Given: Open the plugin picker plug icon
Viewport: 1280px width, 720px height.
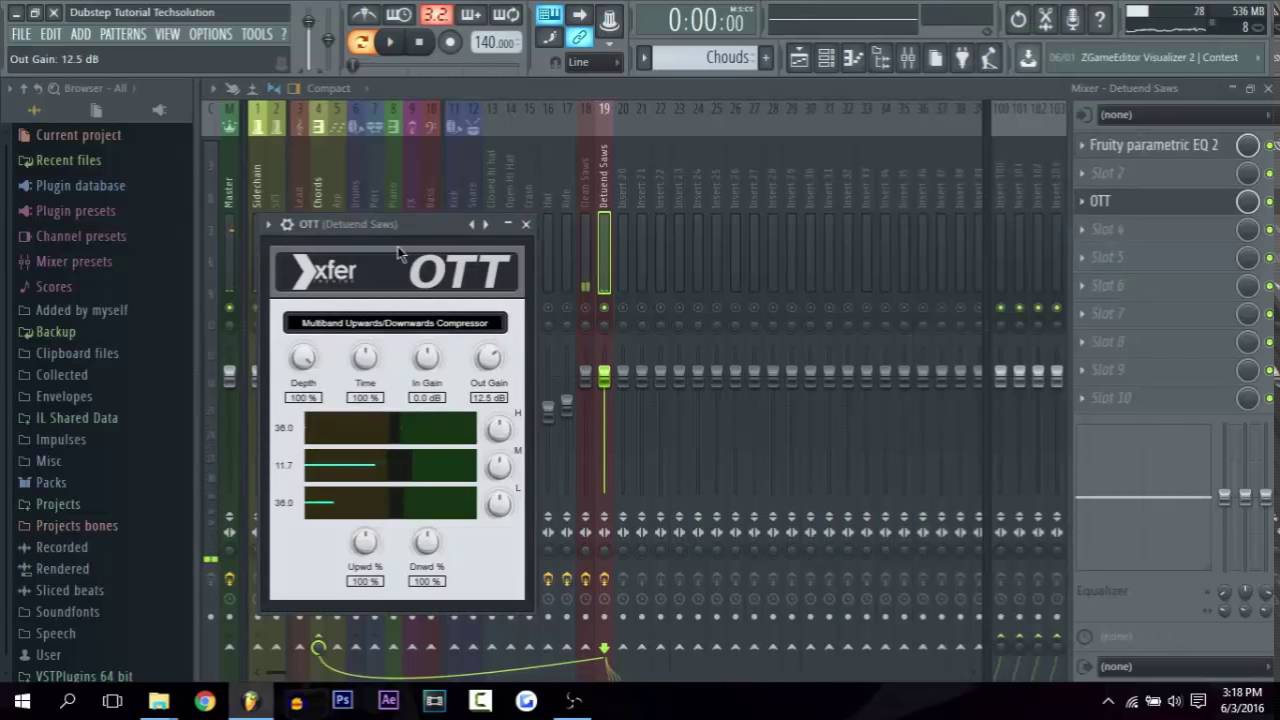Looking at the screenshot, I should click(962, 58).
